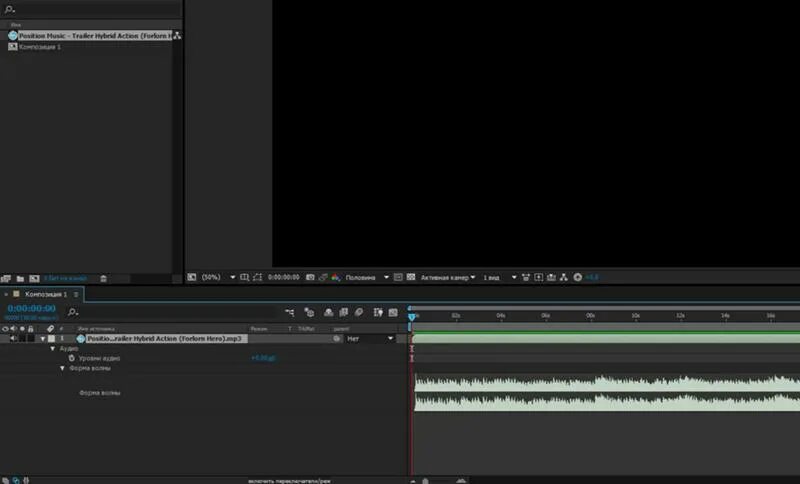Open the resolution dropdown Половина

click(367, 277)
